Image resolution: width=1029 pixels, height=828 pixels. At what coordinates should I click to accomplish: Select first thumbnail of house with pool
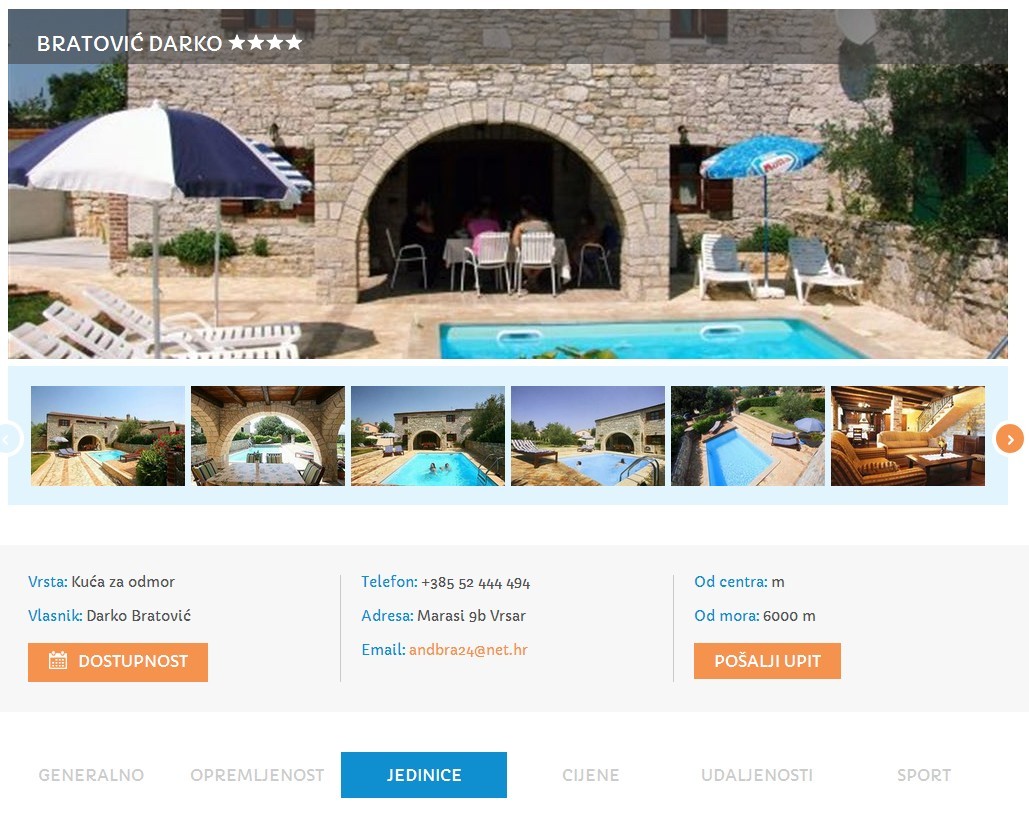coord(108,436)
